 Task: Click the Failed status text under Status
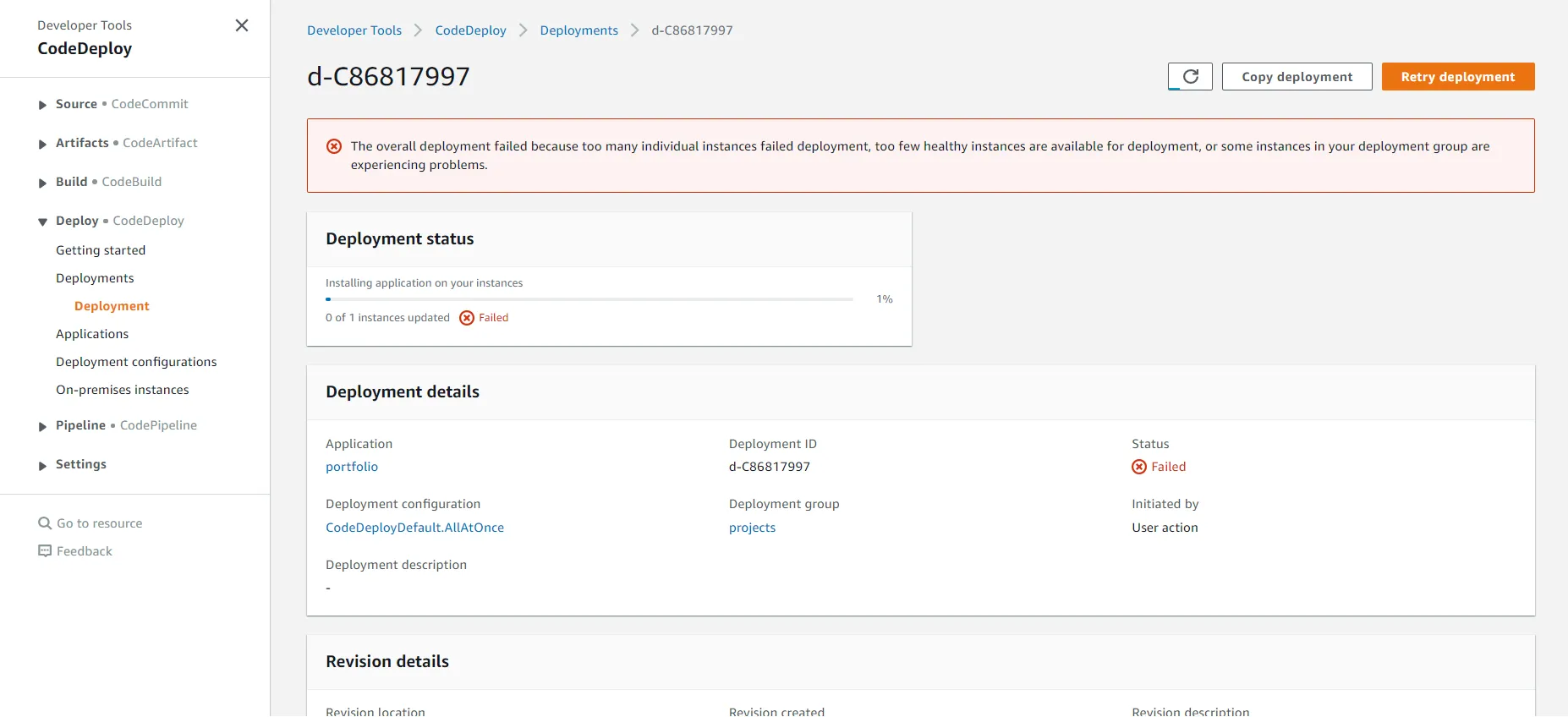(1169, 467)
